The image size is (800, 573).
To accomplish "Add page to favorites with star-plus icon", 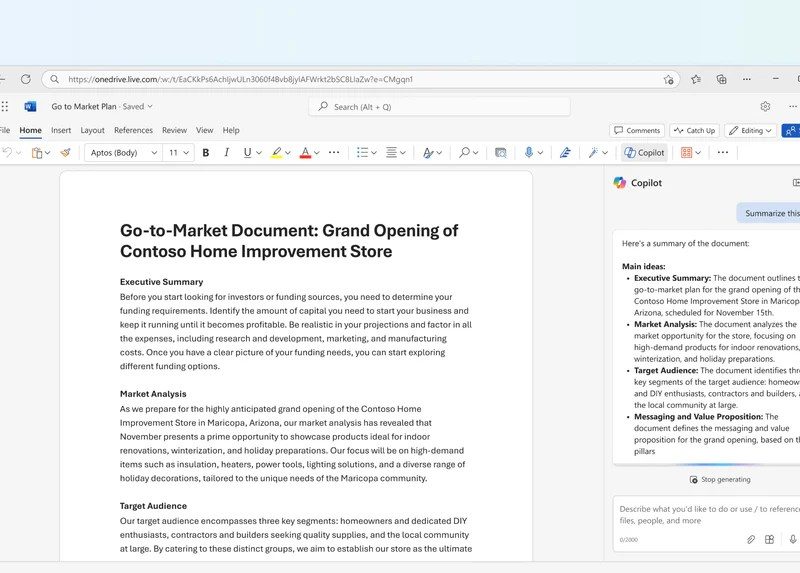I will click(668, 79).
